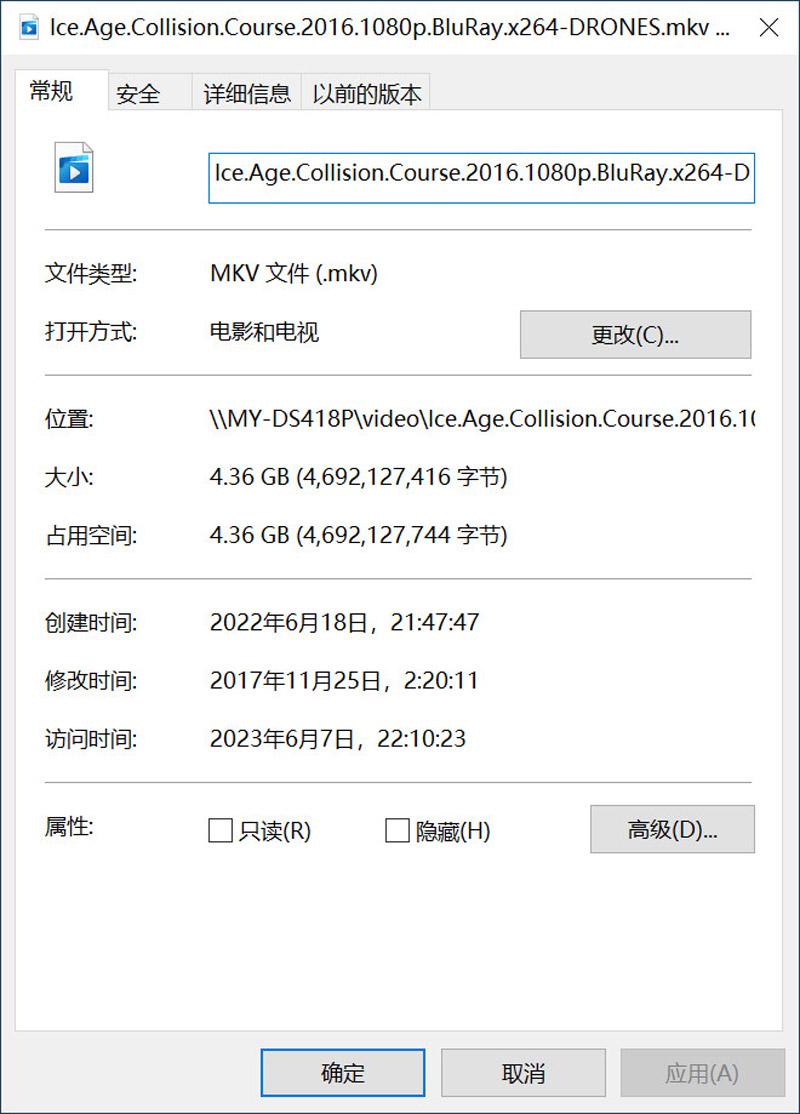Click accessed time 2023年6月7日, 22:10:23
The width and height of the screenshot is (800, 1114).
pos(337,739)
